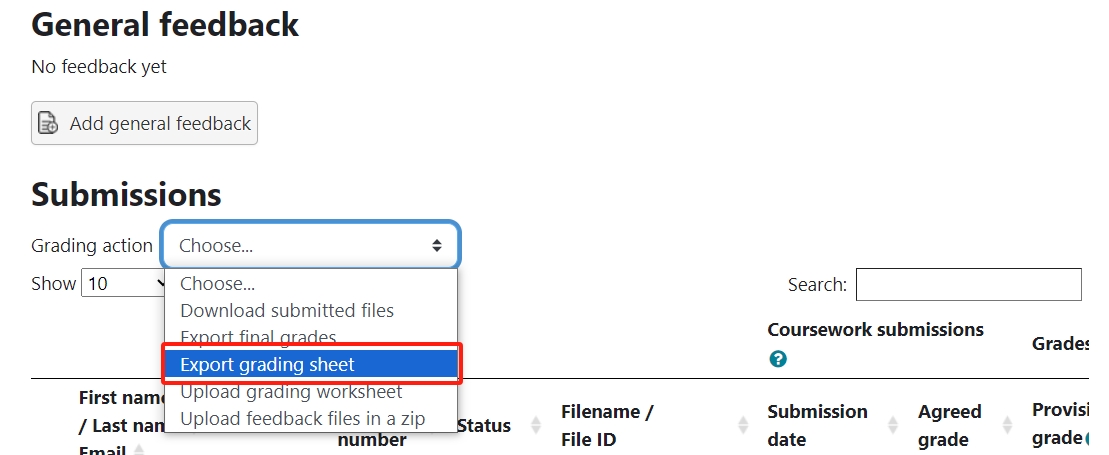Click sort arrows next to Filename / File ID
This screenshot has height=455, width=1109.
click(x=742, y=425)
